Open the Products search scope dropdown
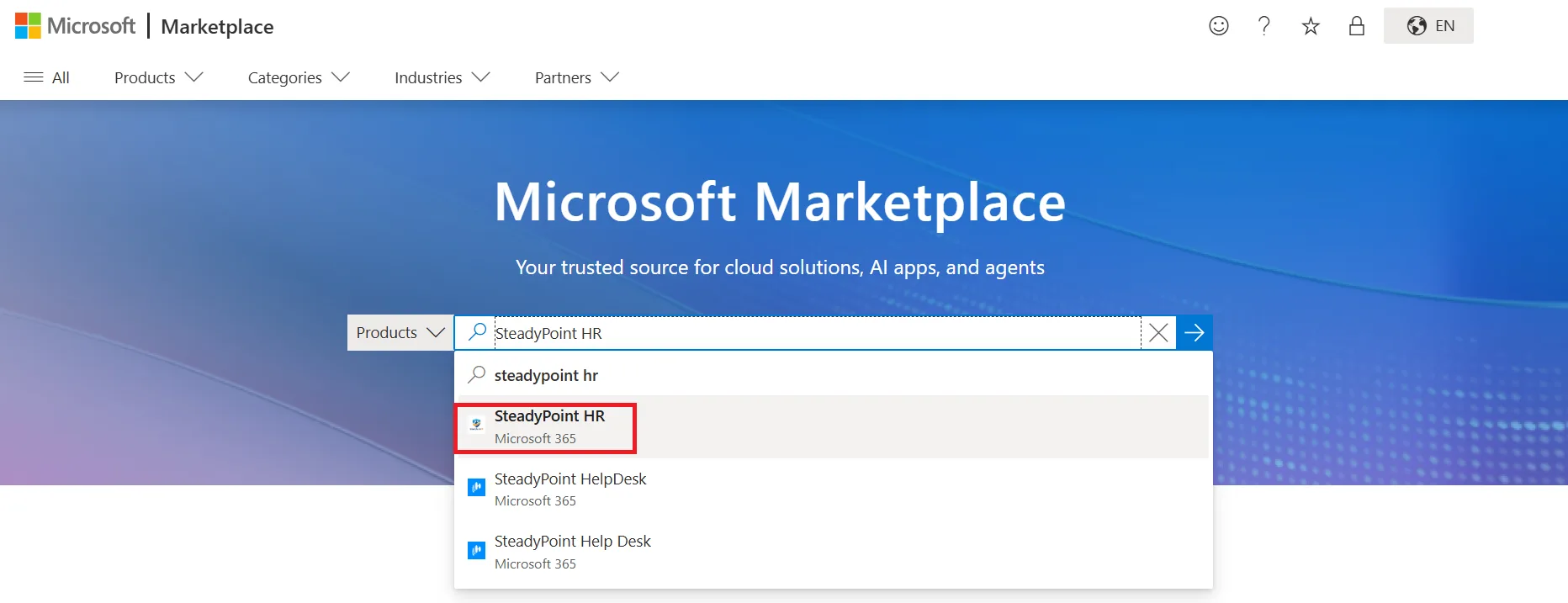The width and height of the screenshot is (1568, 603). [400, 333]
